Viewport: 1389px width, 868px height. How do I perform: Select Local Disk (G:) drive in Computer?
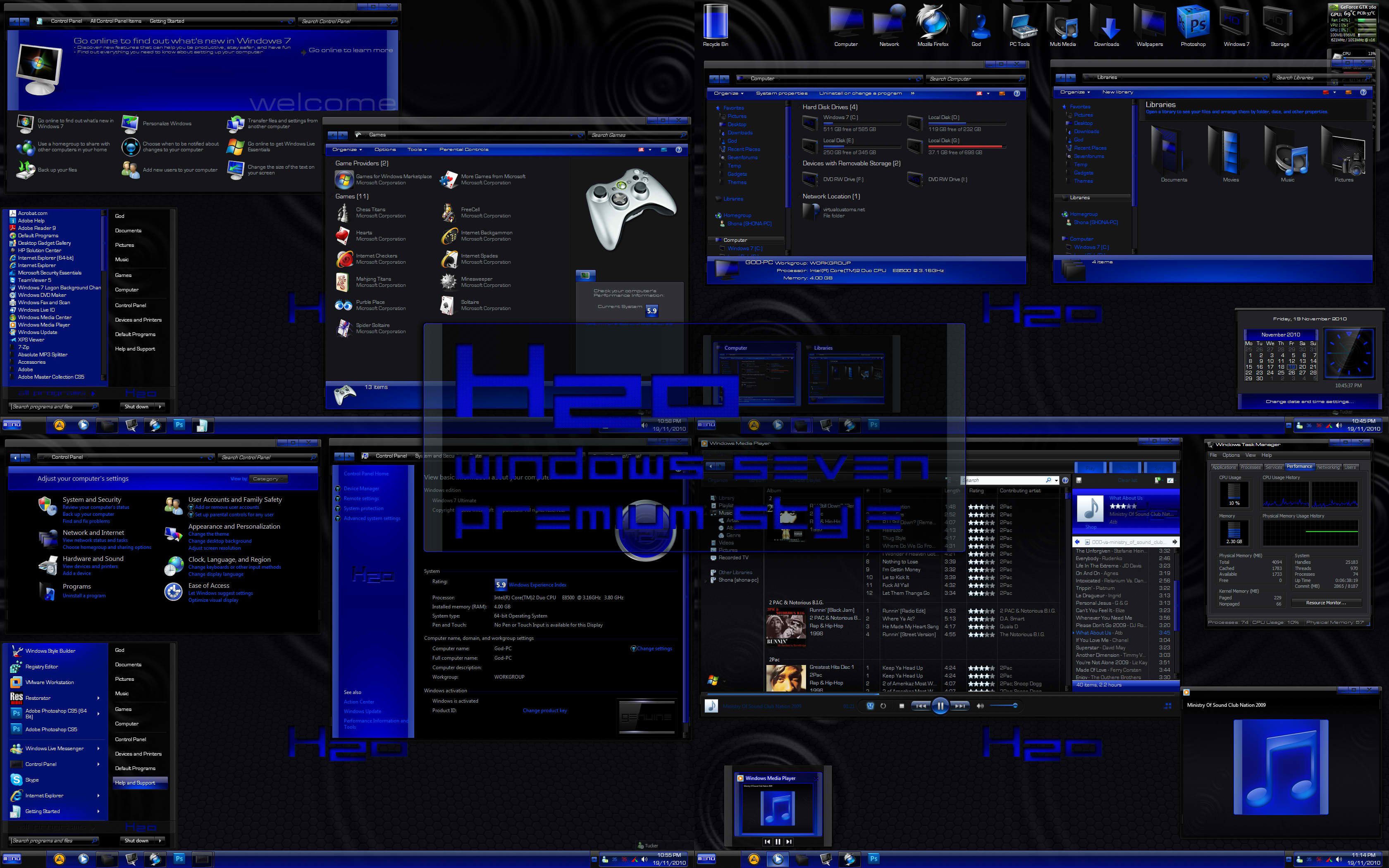[x=956, y=146]
